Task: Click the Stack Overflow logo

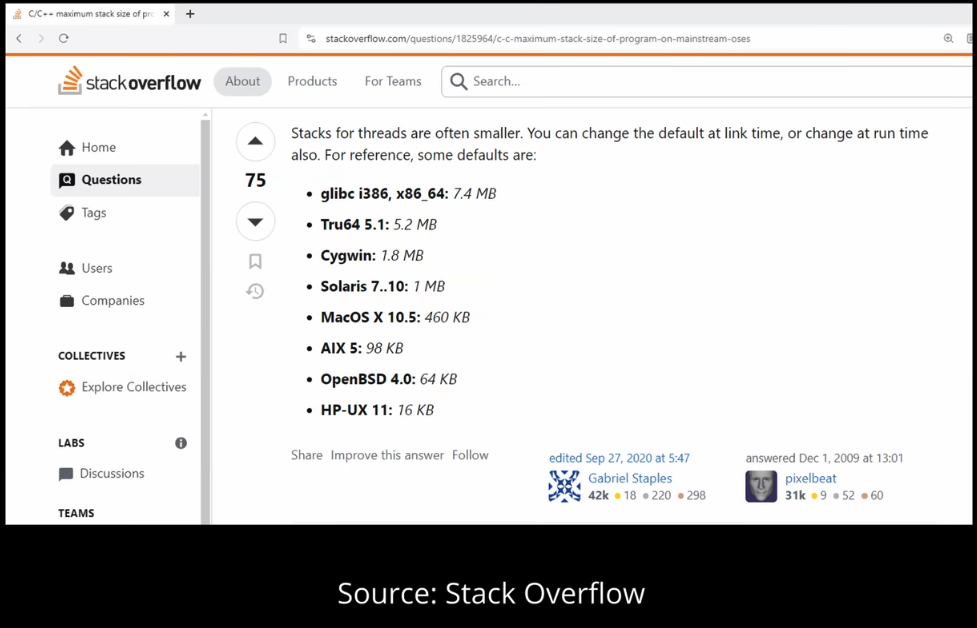Action: [129, 81]
